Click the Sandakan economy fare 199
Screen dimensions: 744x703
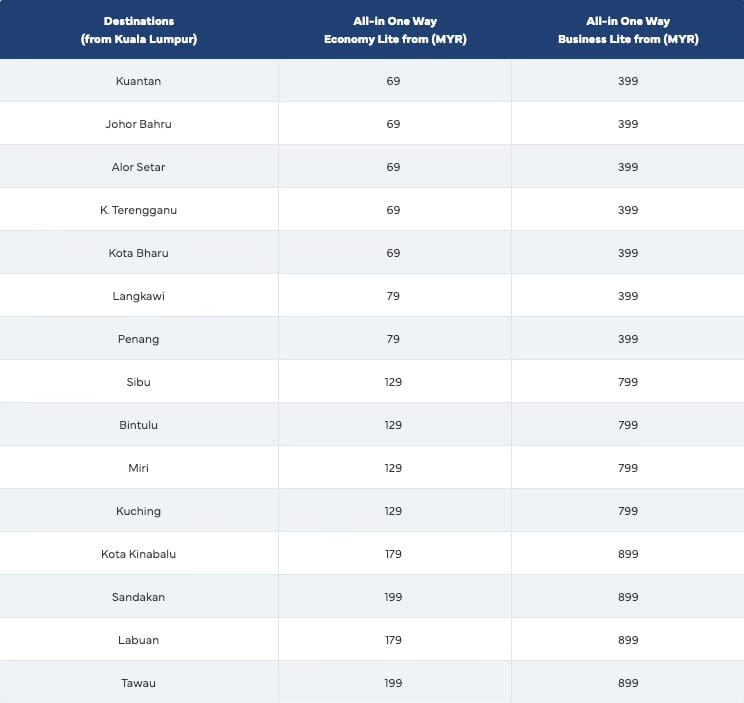(393, 597)
